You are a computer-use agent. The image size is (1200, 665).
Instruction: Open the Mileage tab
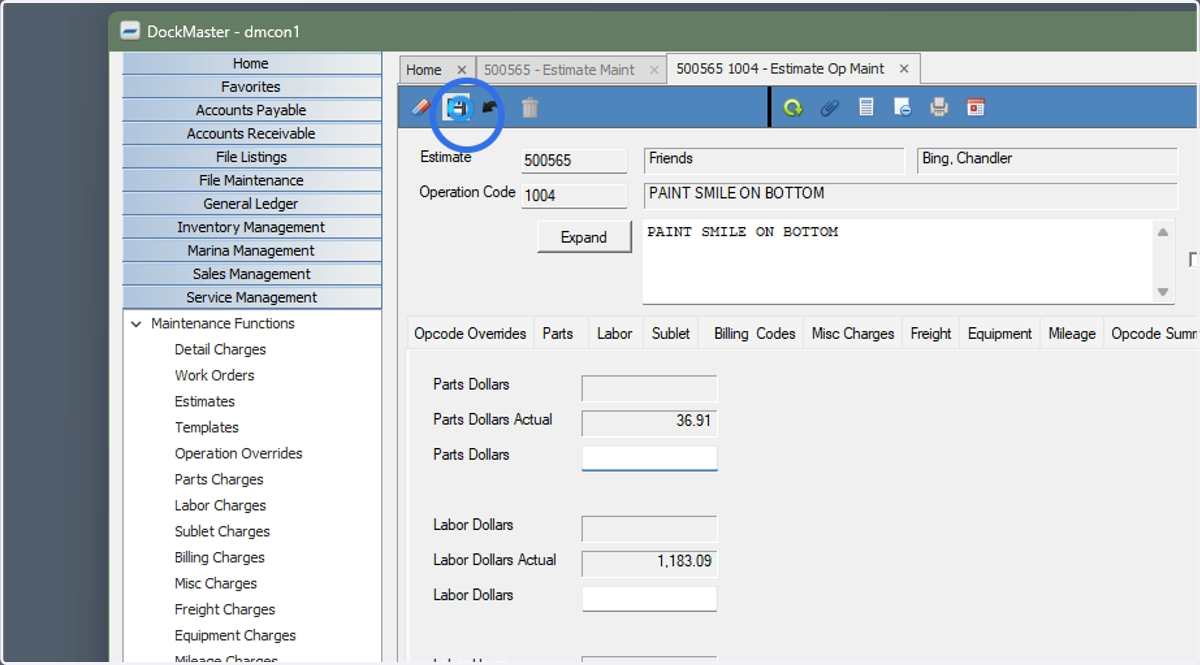tap(1072, 334)
